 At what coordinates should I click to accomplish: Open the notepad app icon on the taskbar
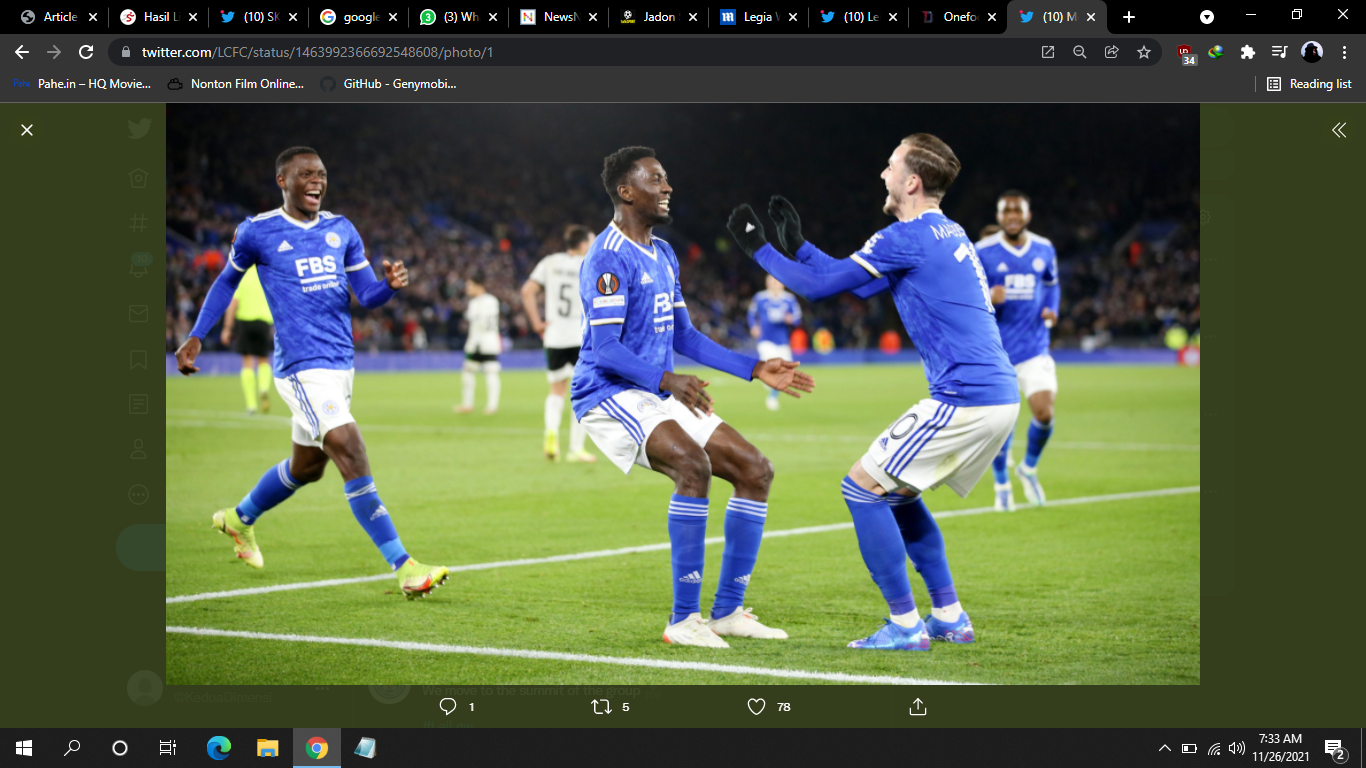pos(365,748)
